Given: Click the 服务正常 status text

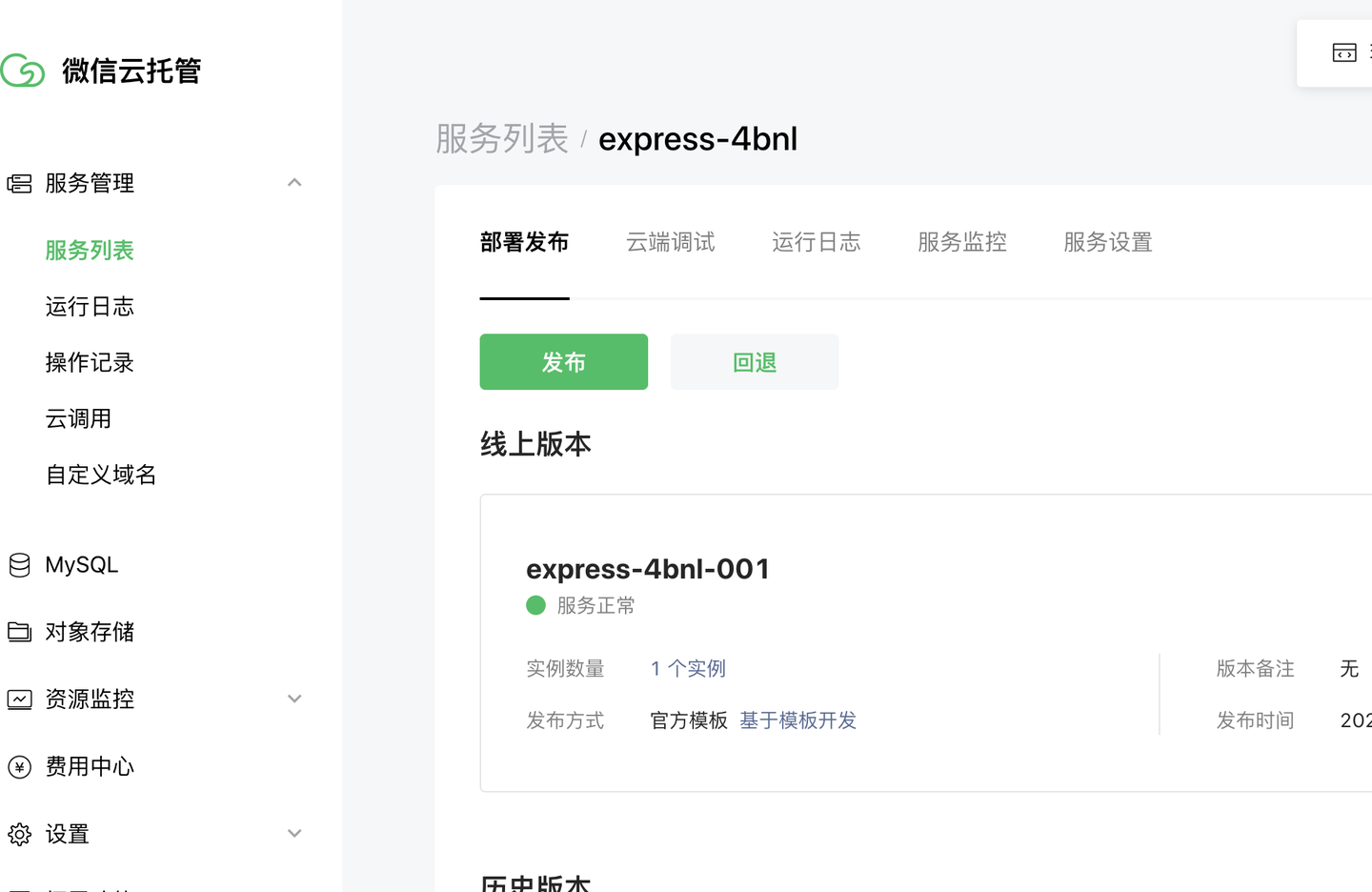Looking at the screenshot, I should click(596, 606).
